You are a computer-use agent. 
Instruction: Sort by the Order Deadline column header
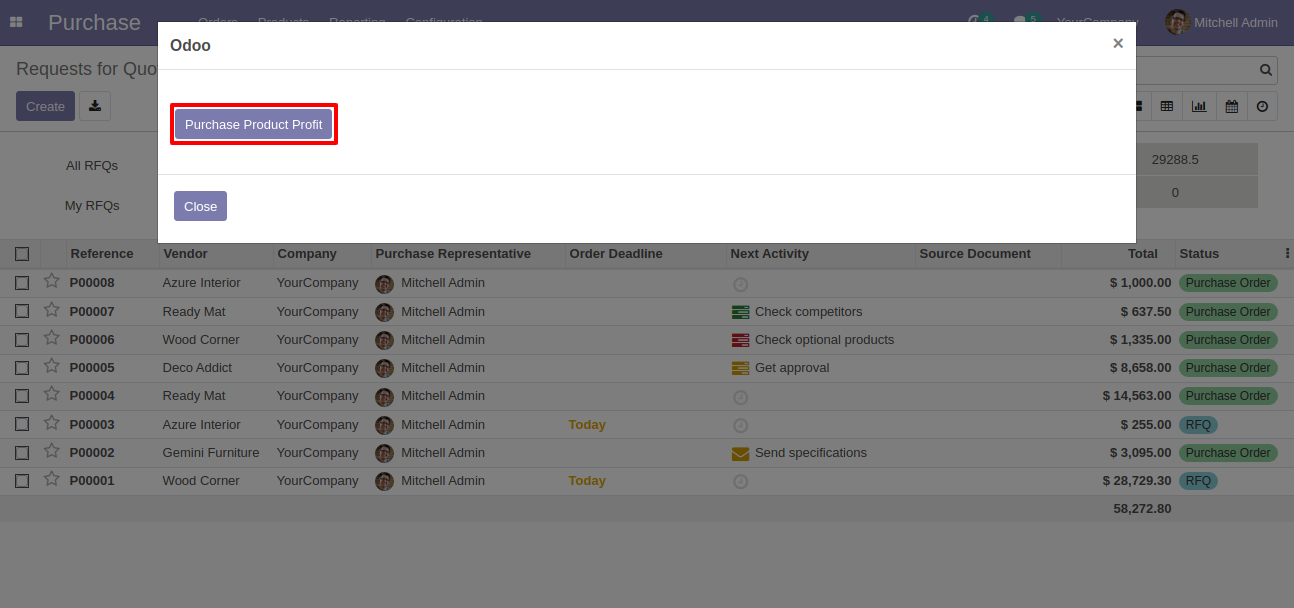click(616, 254)
